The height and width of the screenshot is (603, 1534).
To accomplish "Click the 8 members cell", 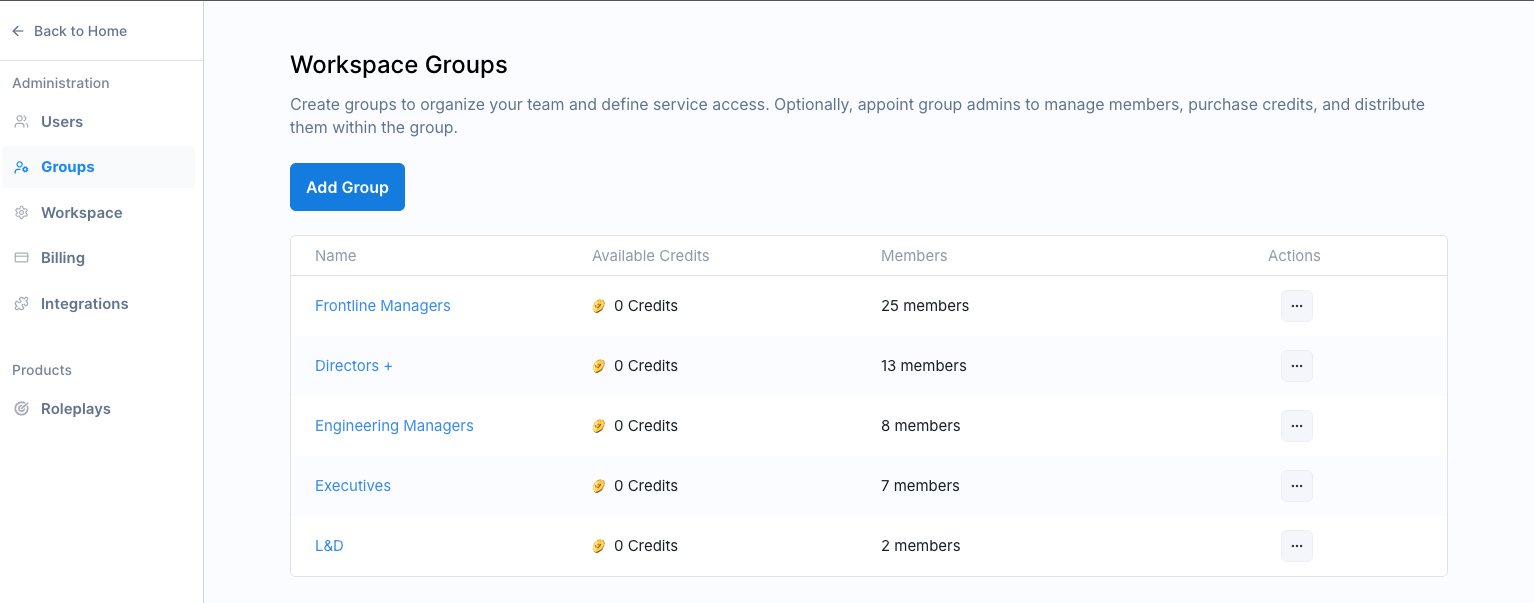I will coord(921,426).
